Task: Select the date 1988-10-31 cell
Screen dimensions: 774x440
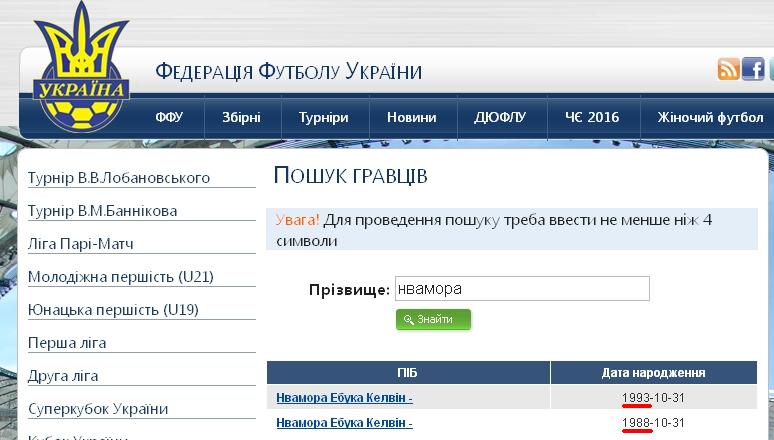Action: tap(654, 423)
